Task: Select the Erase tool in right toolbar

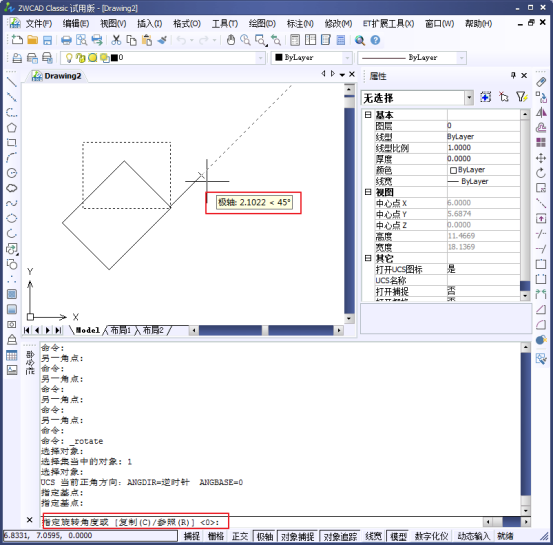Action: 541,82
